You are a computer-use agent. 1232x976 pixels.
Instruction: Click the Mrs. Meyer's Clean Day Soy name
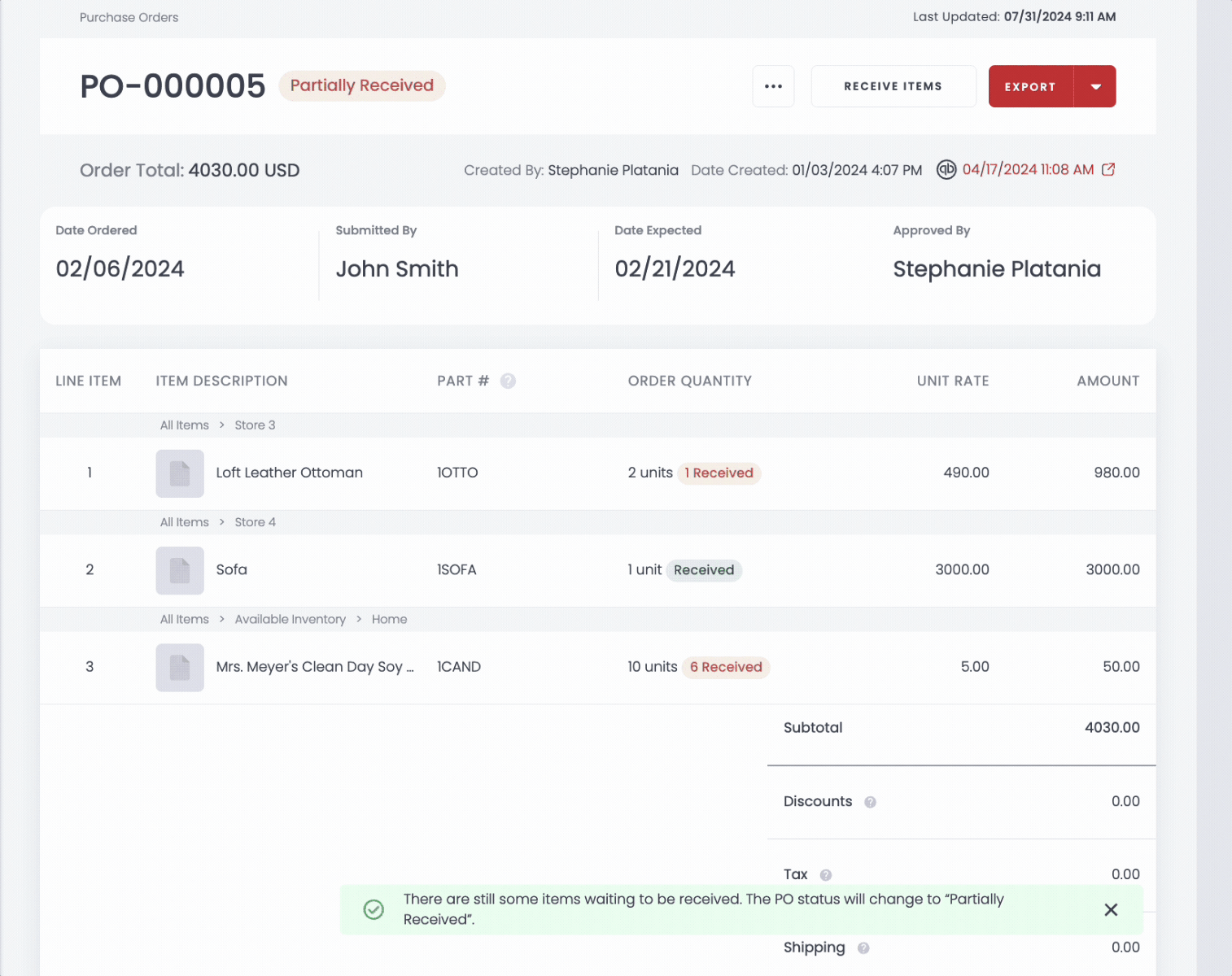(x=315, y=667)
